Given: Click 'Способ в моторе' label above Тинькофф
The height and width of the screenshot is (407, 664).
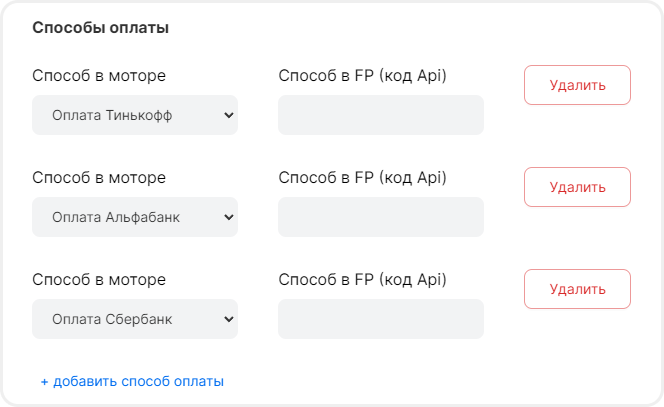Looking at the screenshot, I should (x=99, y=75).
